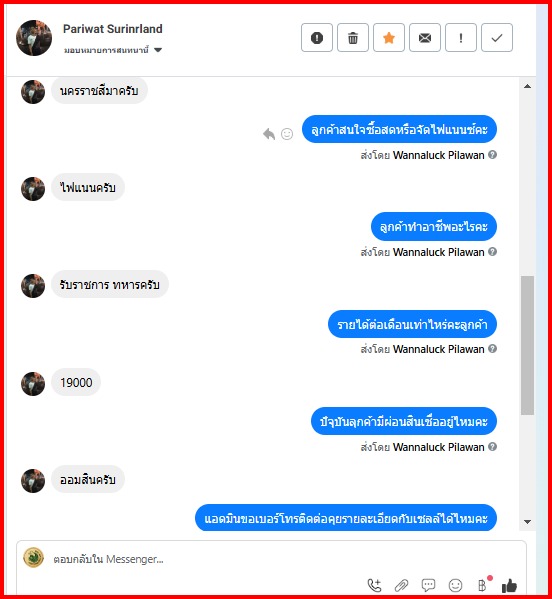Mark conversation as spam with exclamation circle icon
552x599 pixels.
pyautogui.click(x=317, y=37)
